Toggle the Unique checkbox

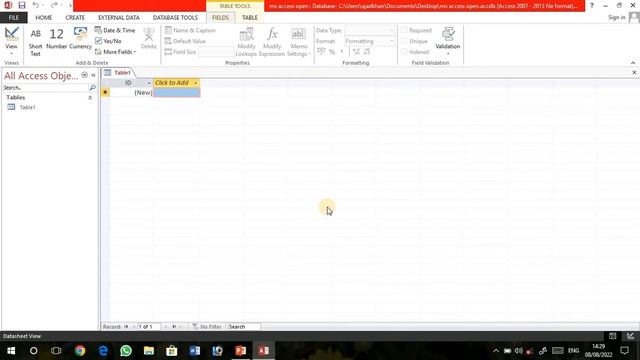coord(404,41)
